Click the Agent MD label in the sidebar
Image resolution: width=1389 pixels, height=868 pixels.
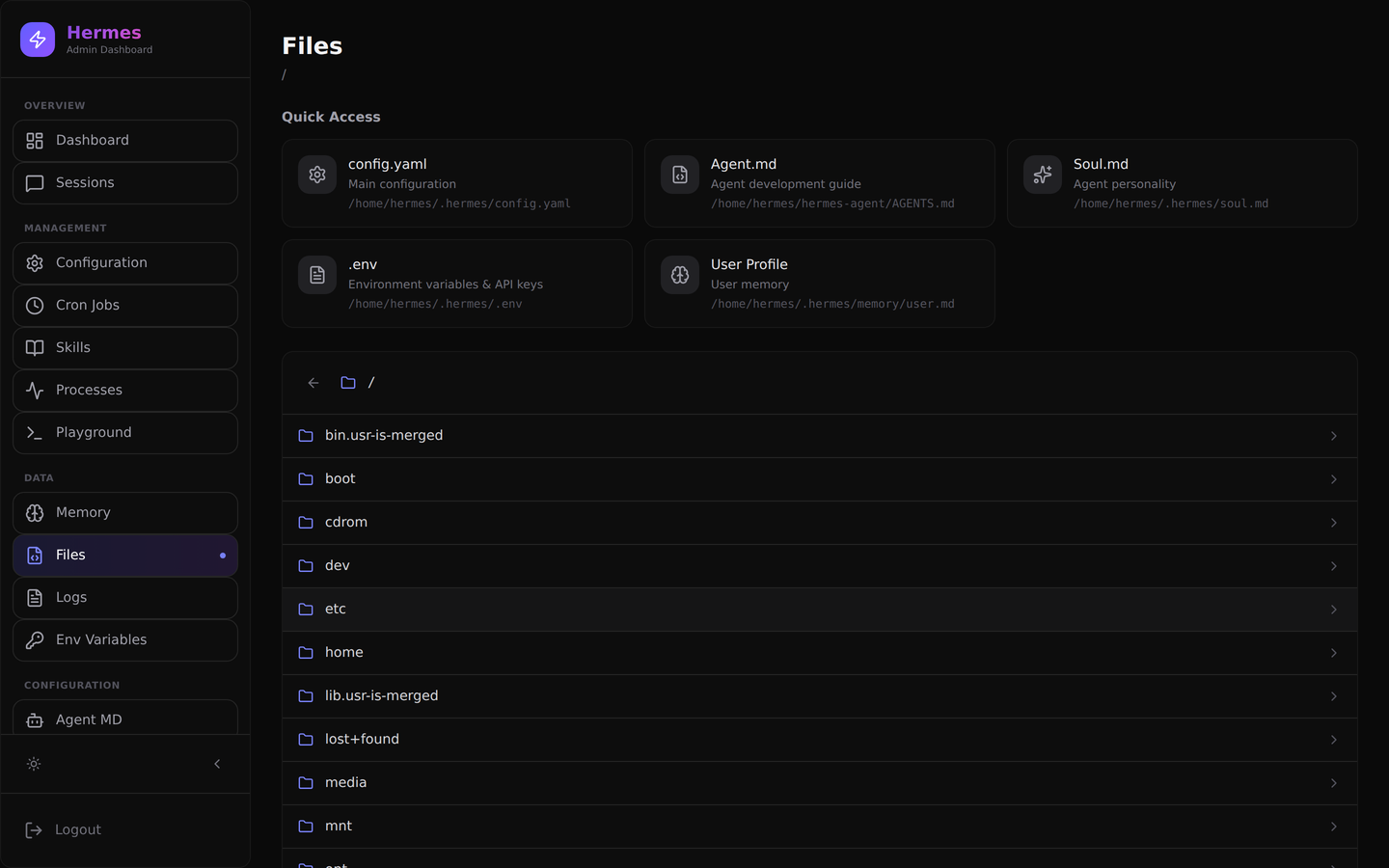89,720
